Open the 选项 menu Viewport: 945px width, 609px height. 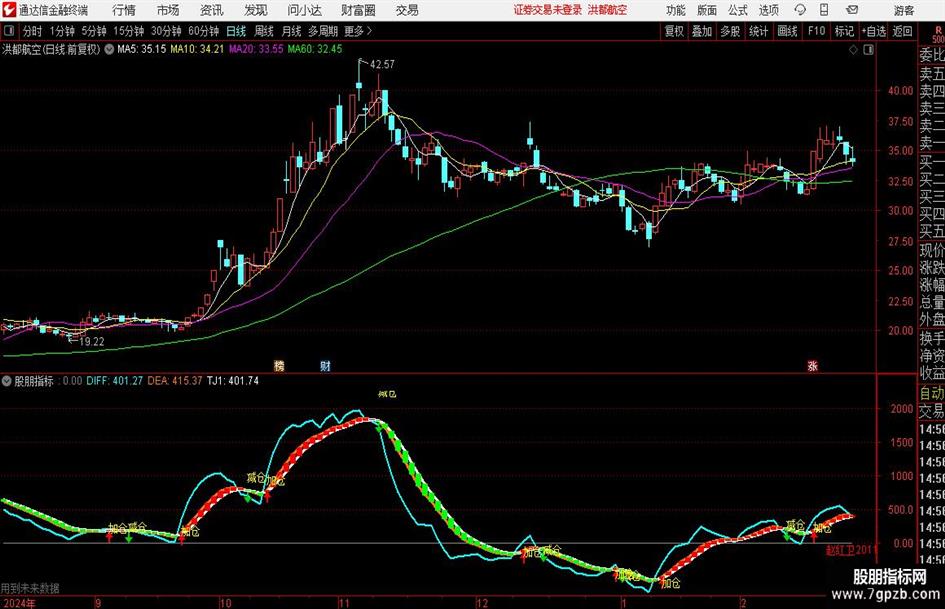click(768, 10)
